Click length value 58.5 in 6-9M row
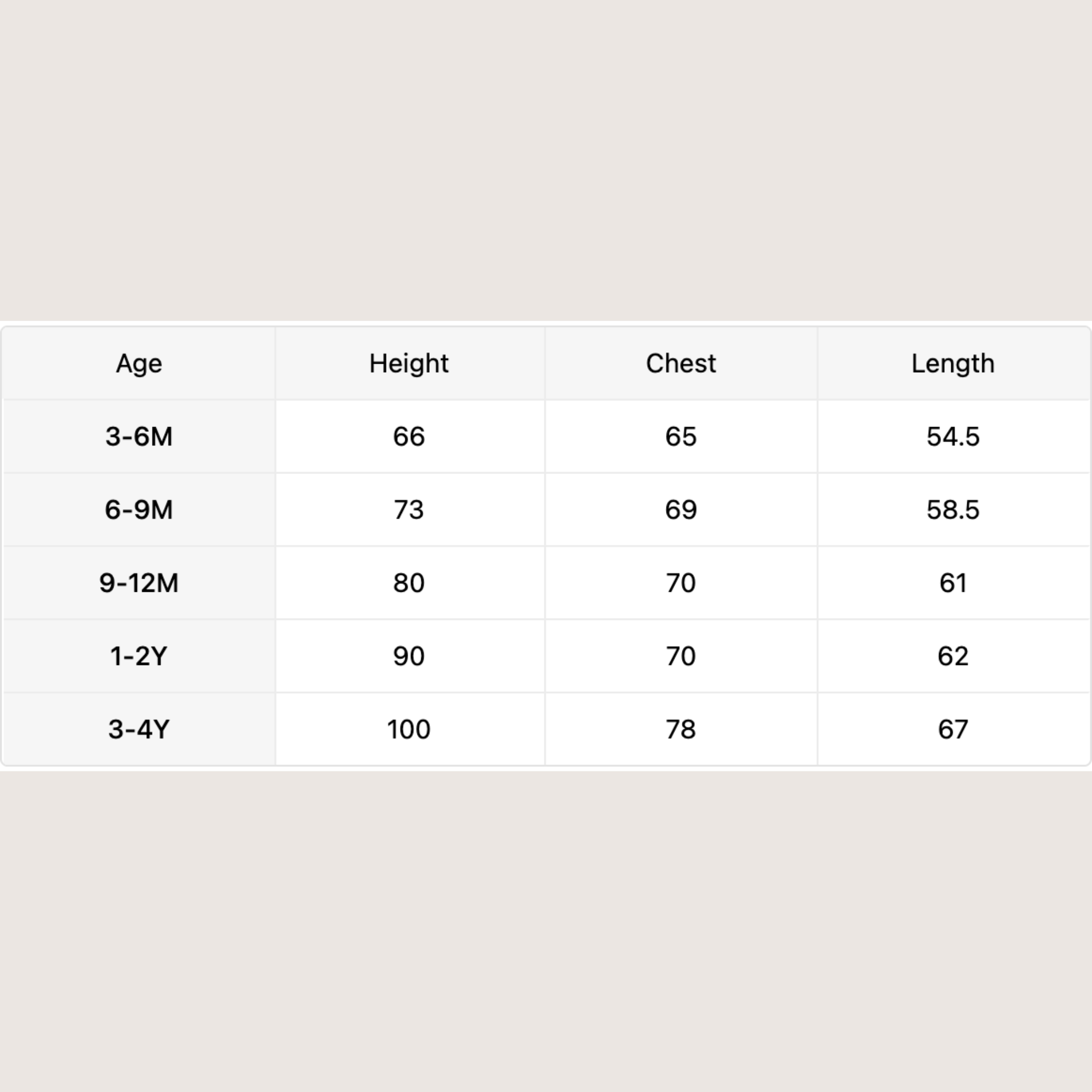 952,510
